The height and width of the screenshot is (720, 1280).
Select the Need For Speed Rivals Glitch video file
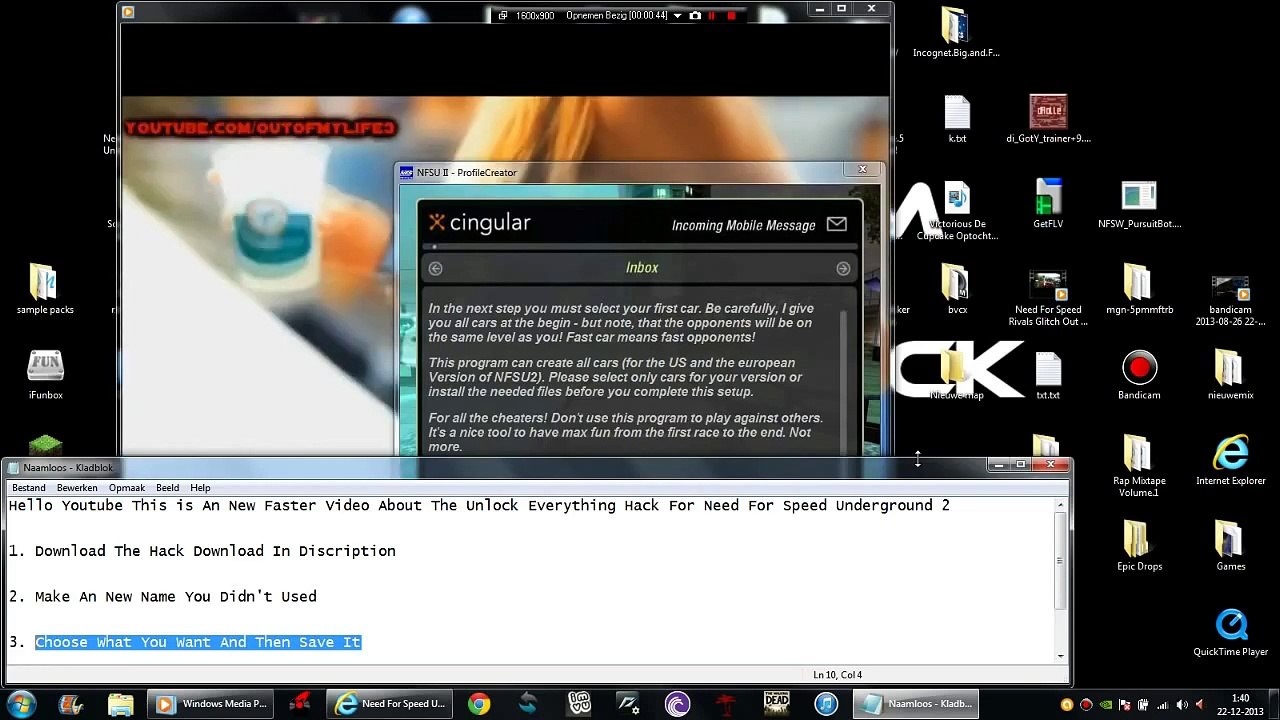1048,299
